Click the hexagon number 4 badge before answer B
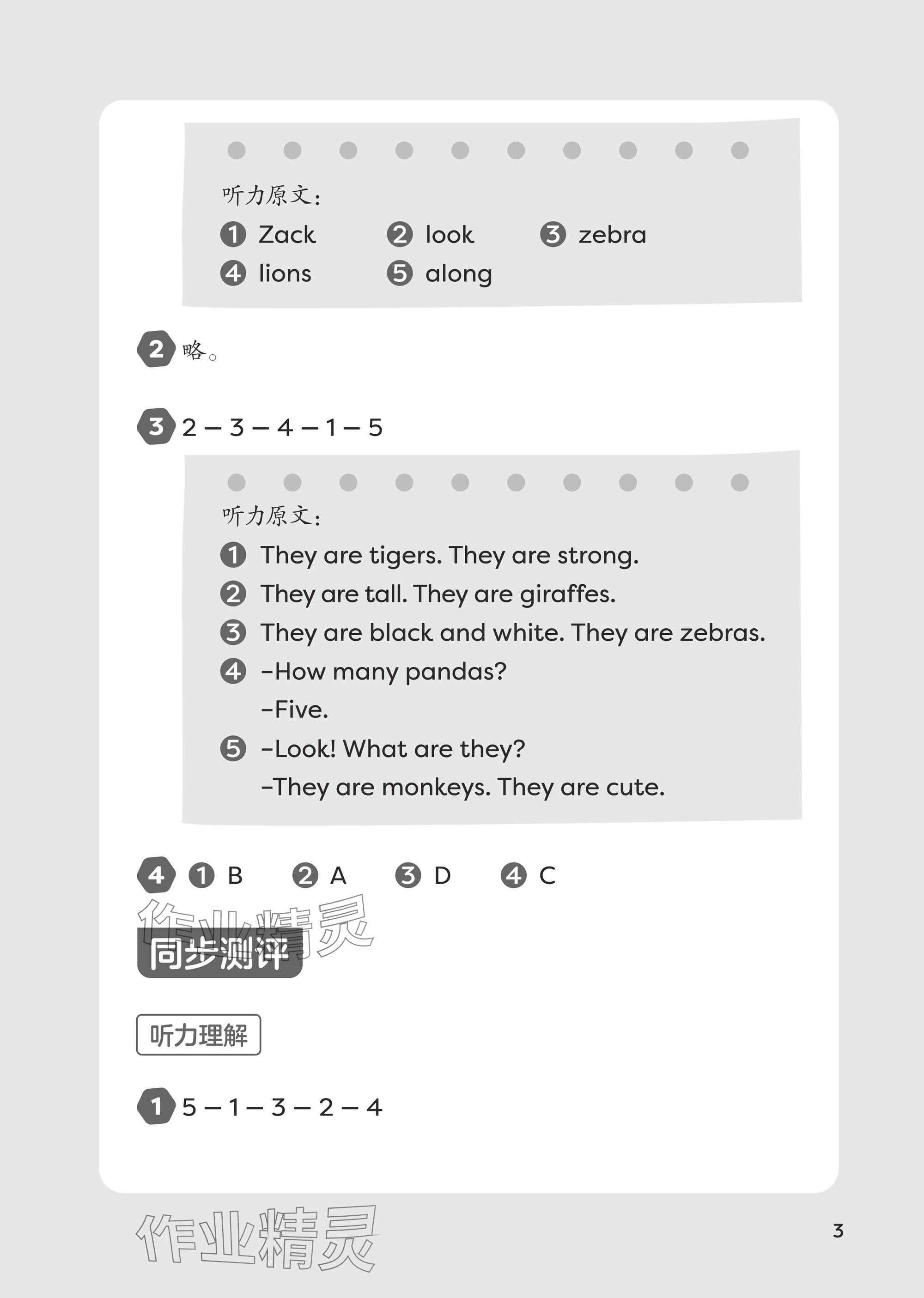 click(156, 875)
